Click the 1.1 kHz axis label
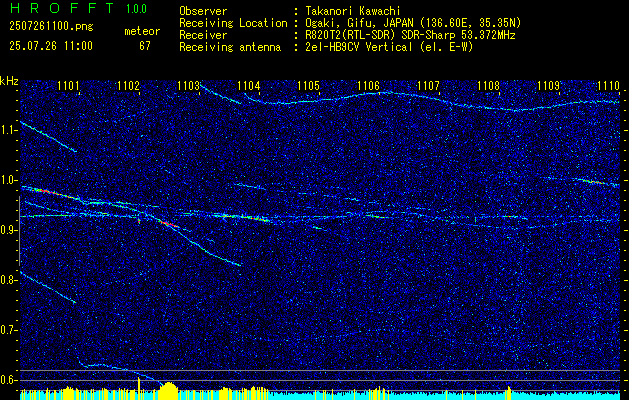629x400 pixels. pos(8,130)
